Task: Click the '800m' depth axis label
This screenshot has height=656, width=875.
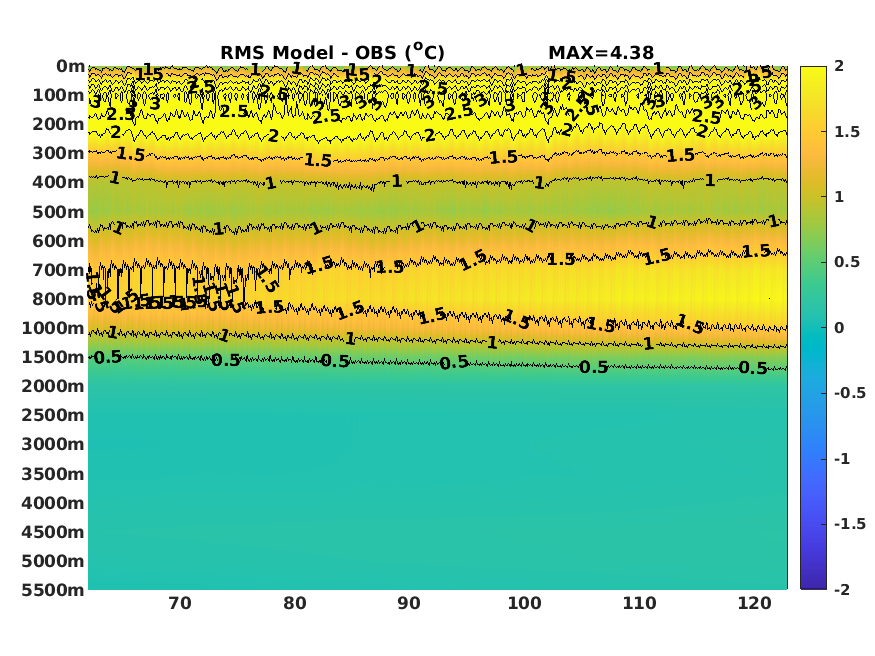Action: (x=58, y=299)
